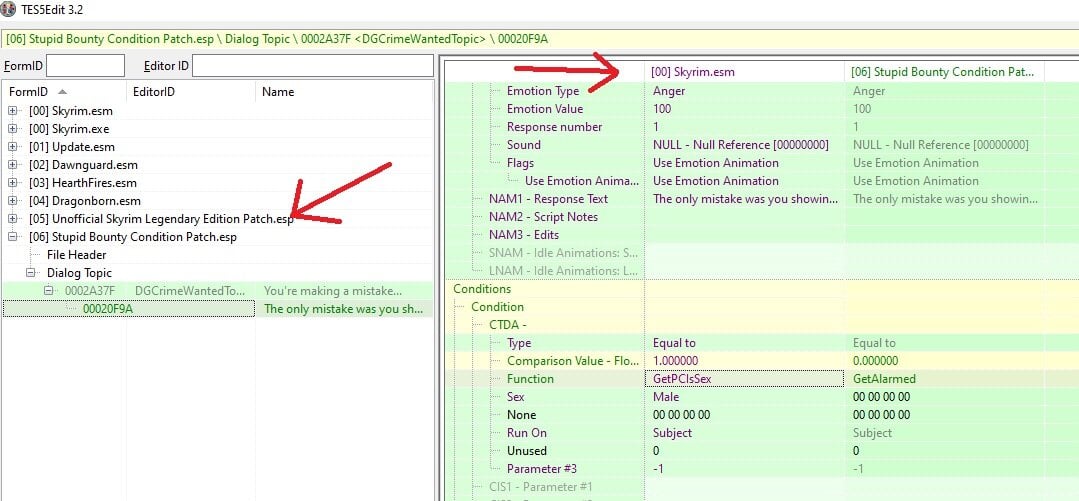Collapse the Dialog Topic tree node

[30, 273]
